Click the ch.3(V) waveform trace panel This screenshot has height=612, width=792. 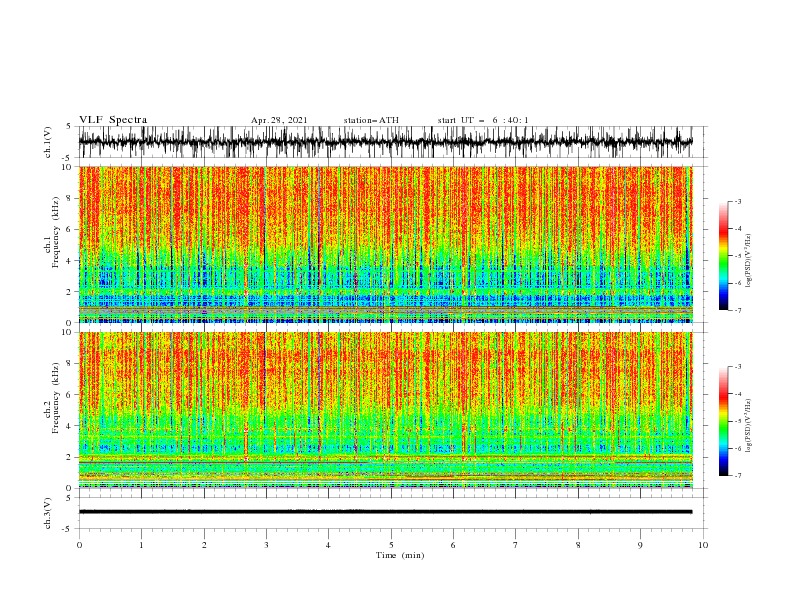pyautogui.click(x=393, y=513)
